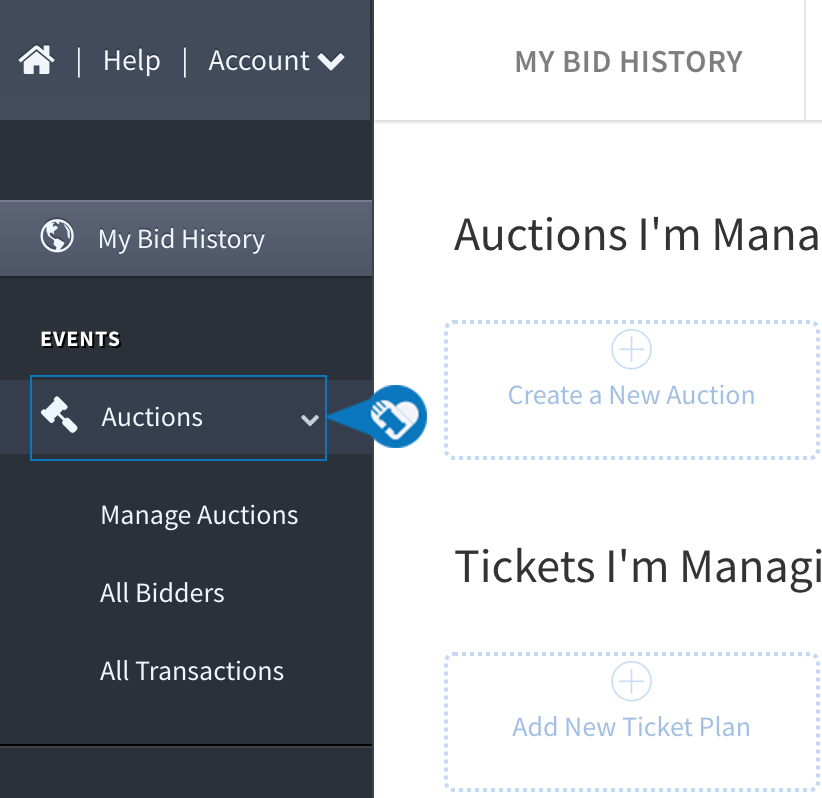Click the globe icon beside My Bid History

click(x=57, y=236)
